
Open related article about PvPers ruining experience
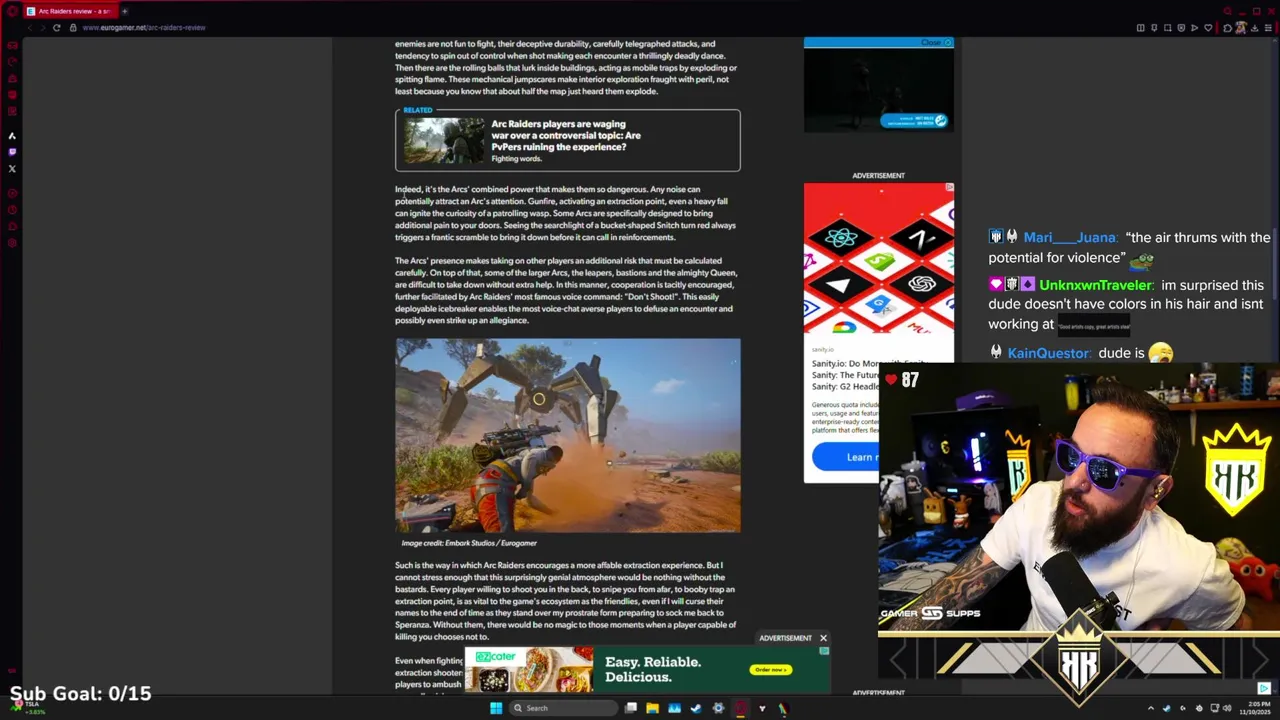(566, 135)
